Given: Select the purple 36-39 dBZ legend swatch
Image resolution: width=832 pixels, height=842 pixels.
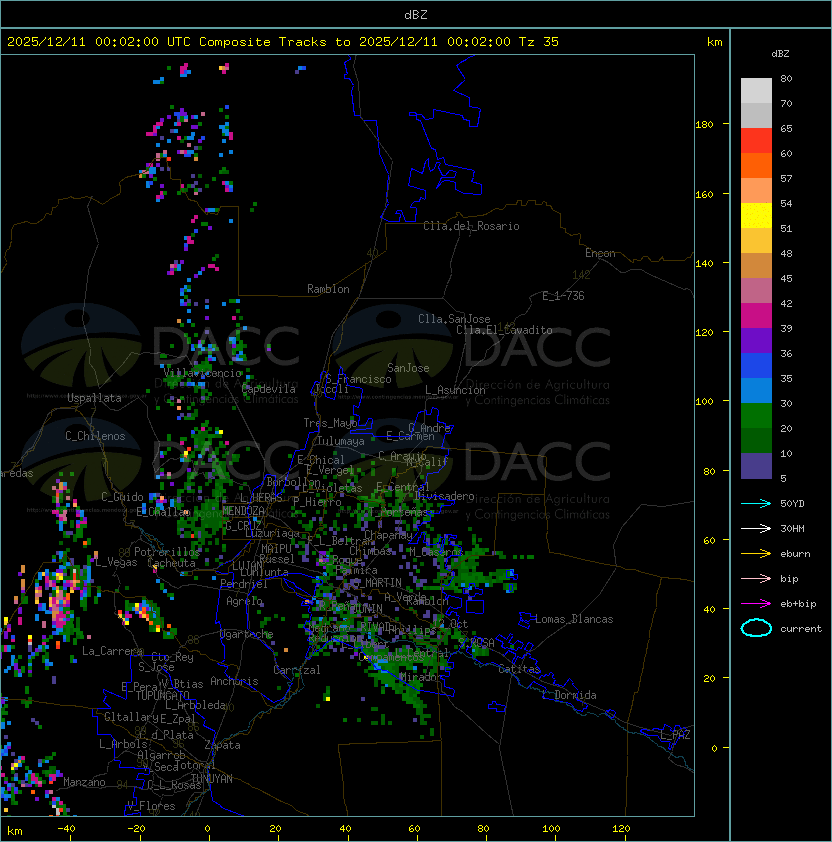Looking at the screenshot, I should pyautogui.click(x=756, y=340).
